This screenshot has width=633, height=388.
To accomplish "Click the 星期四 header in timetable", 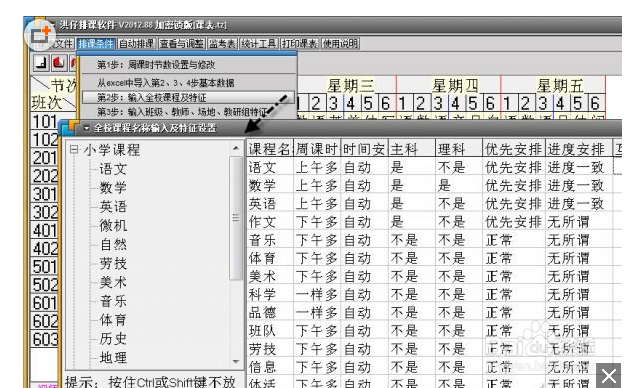I will pos(455,85).
